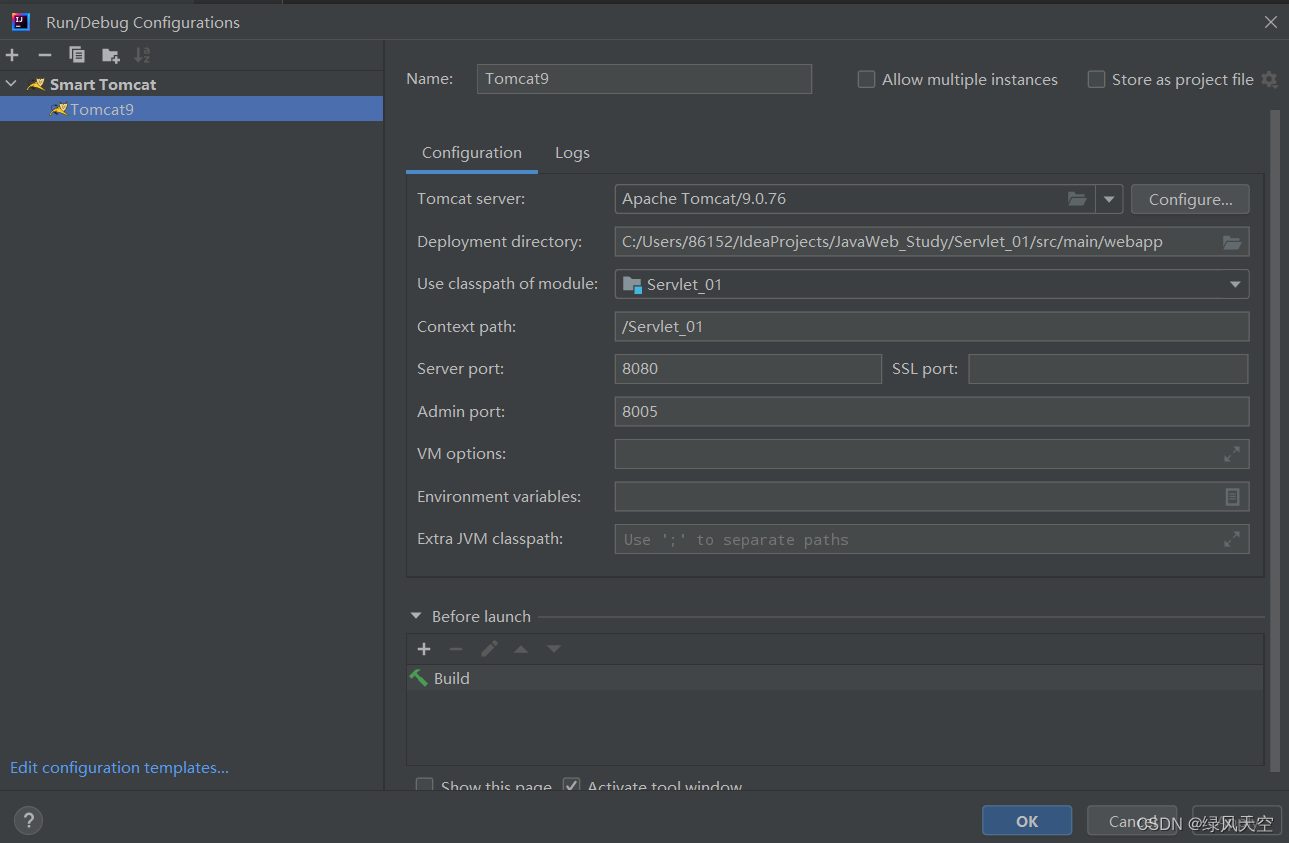Move the Before launch task up

pyautogui.click(x=521, y=649)
